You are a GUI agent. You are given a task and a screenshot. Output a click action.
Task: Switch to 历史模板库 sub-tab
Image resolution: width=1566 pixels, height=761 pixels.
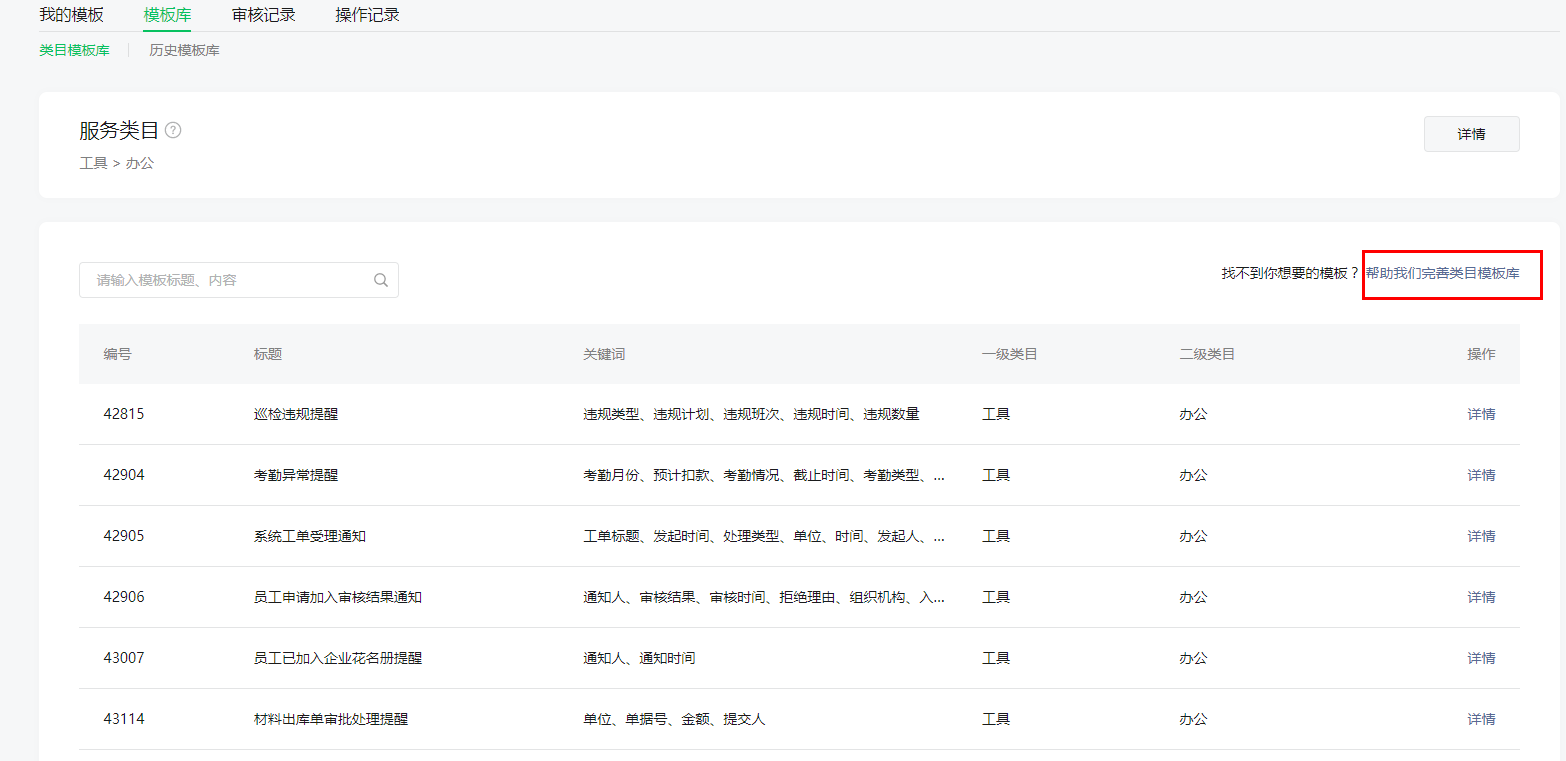[184, 50]
